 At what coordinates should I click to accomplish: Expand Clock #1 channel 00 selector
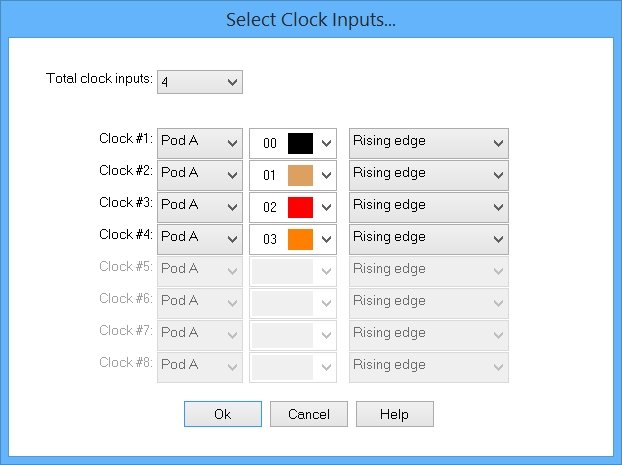pyautogui.click(x=293, y=143)
